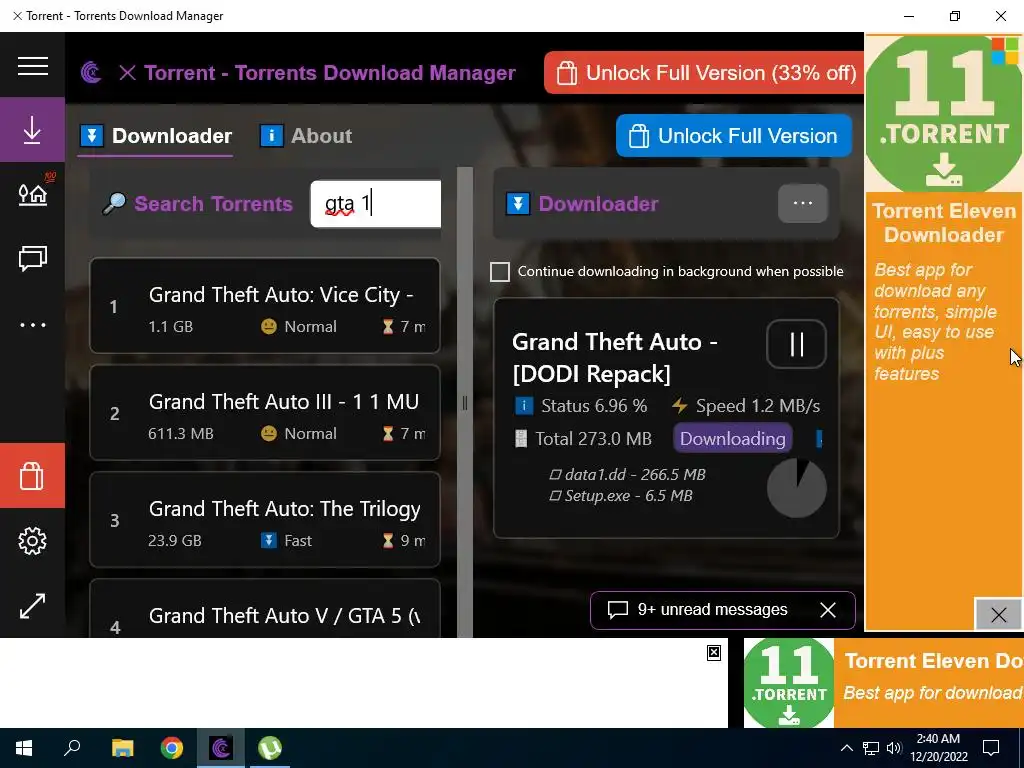Click the Torrent app taskbar icon
Viewport: 1024px width, 768px height.
pyautogui.click(x=221, y=748)
